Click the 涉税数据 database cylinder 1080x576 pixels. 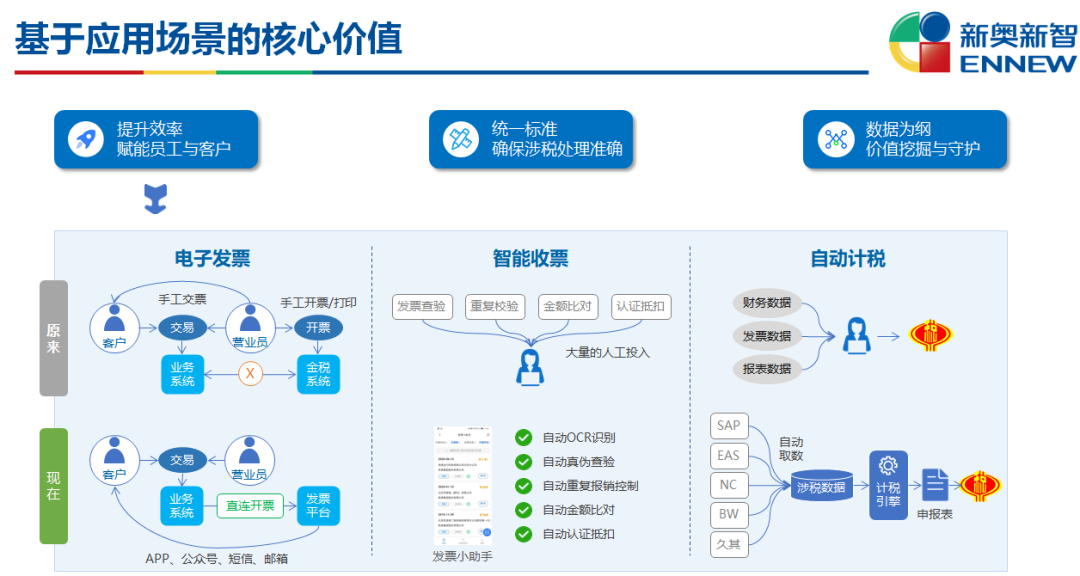click(x=821, y=487)
